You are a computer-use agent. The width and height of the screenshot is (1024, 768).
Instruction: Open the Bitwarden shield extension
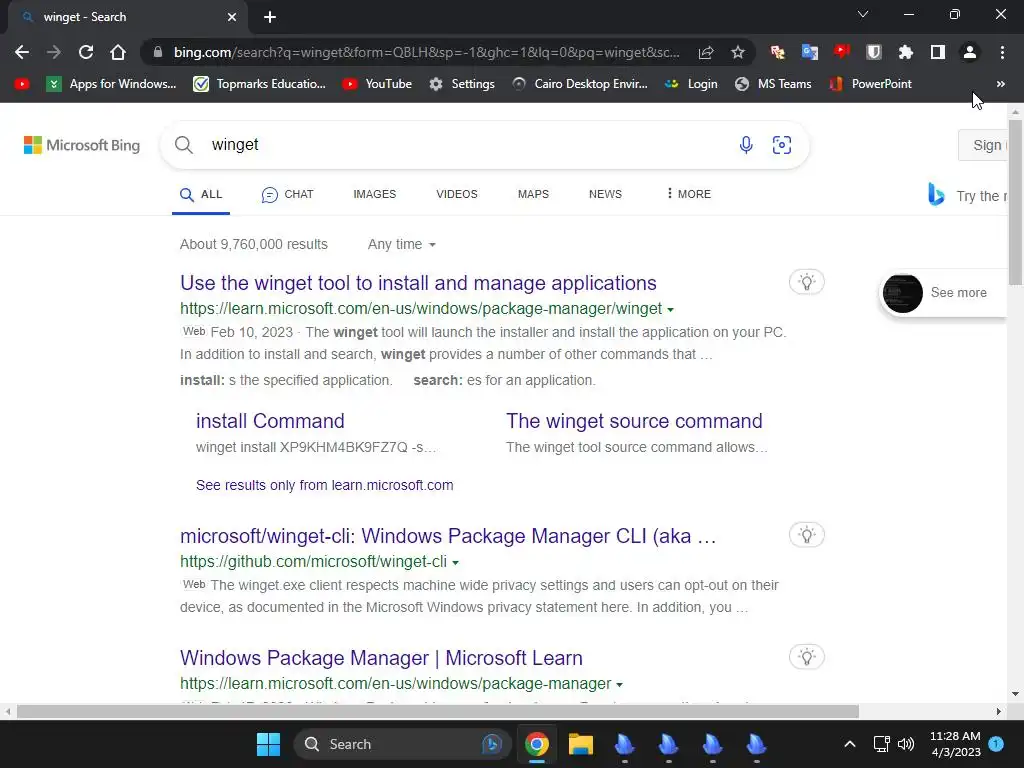tap(874, 52)
